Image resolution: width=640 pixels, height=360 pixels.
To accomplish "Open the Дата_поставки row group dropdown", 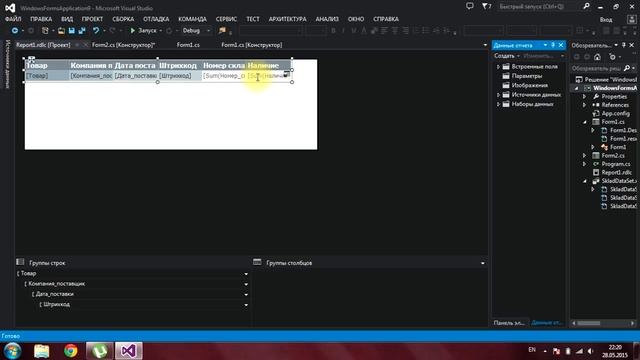I will 246,294.
